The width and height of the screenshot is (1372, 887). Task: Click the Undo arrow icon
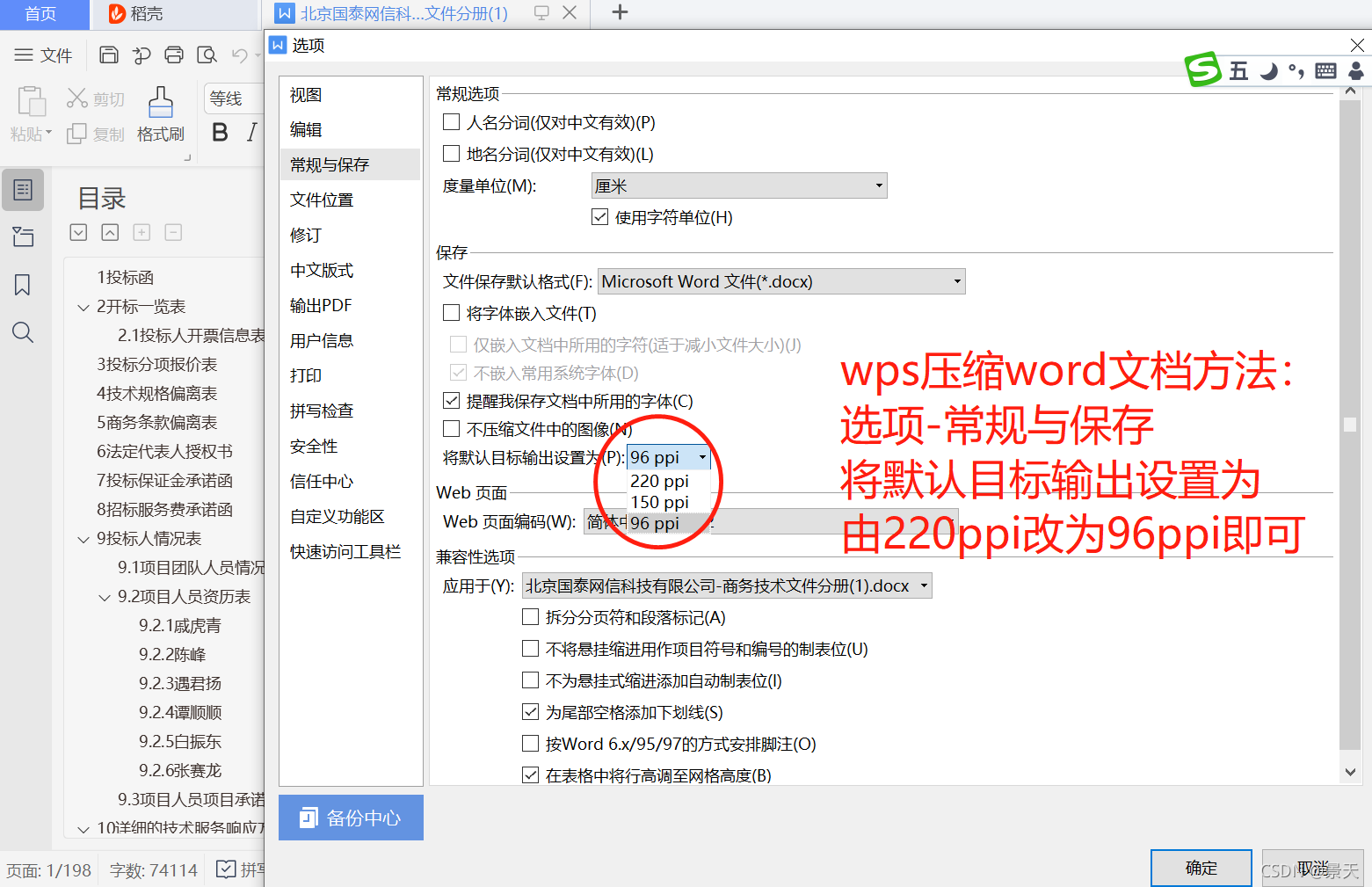pos(239,55)
